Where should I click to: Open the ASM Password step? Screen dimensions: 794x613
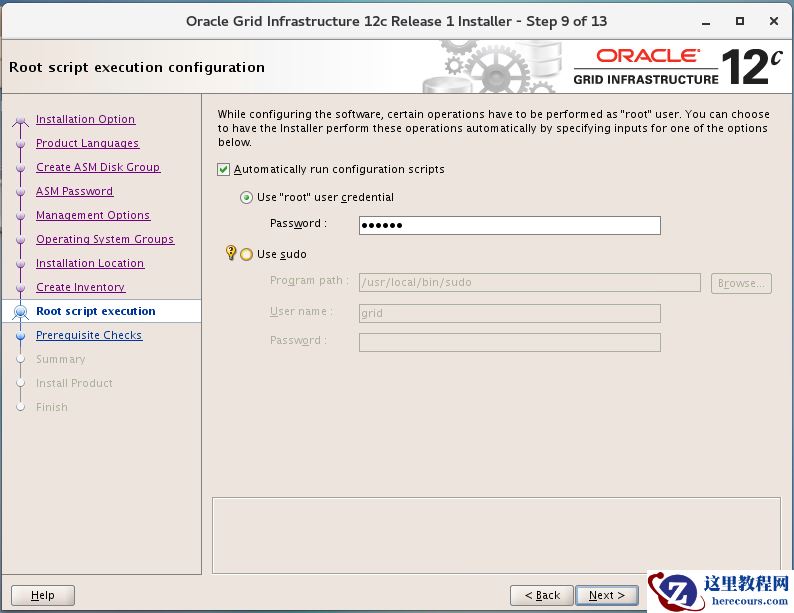click(x=74, y=191)
